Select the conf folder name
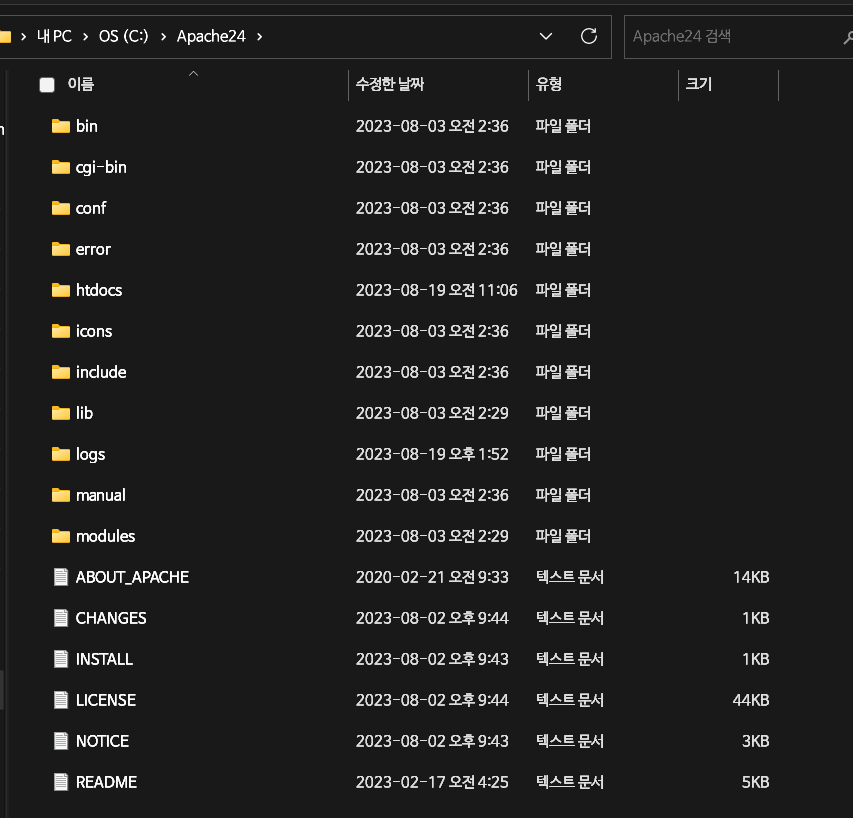This screenshot has height=818, width=853. pos(91,208)
